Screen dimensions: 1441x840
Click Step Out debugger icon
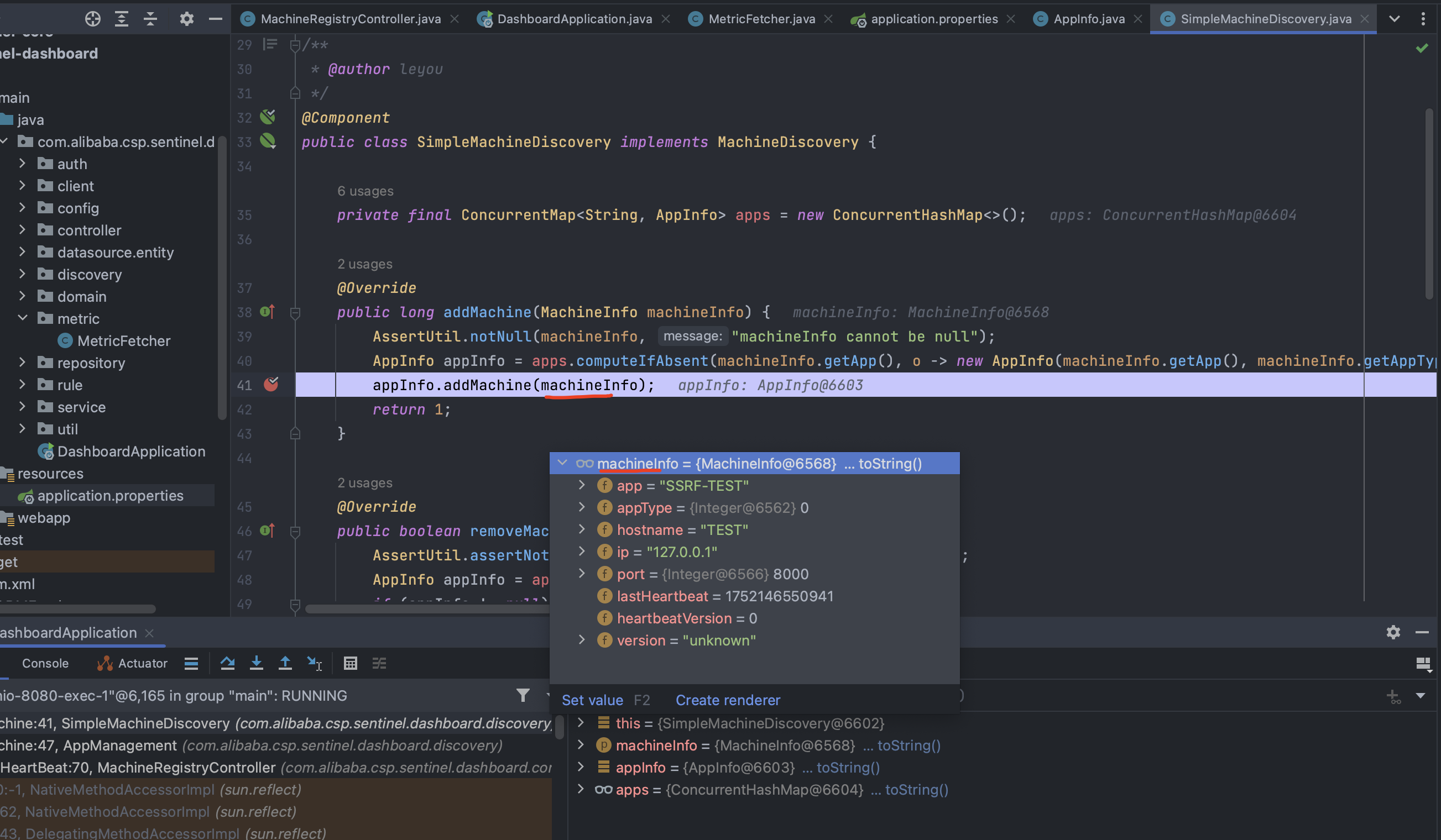click(x=285, y=663)
